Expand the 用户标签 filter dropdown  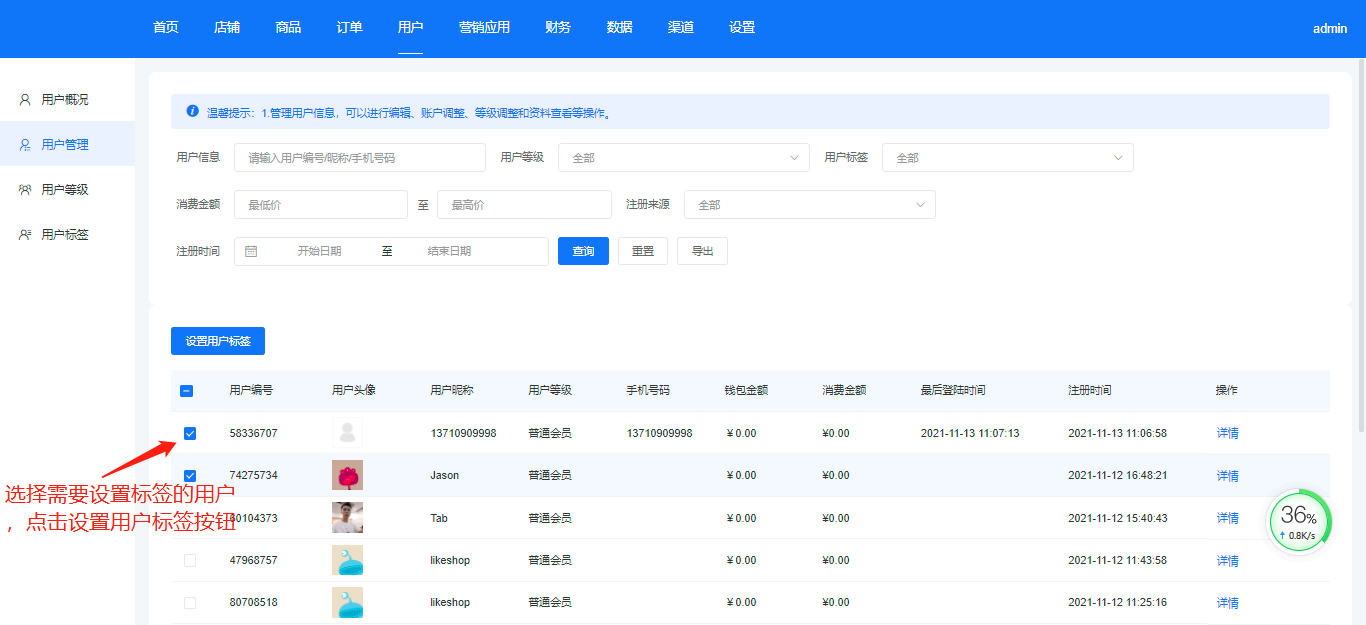[1007, 158]
